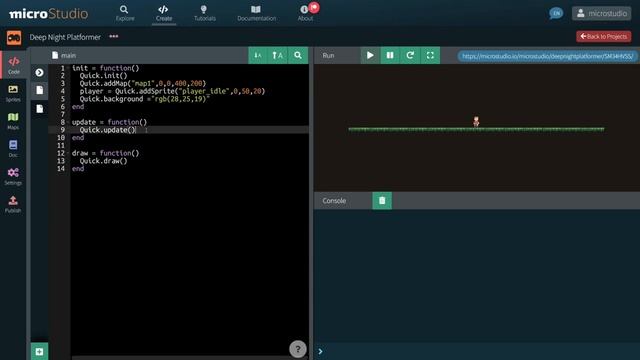Open search in code editor
The image size is (640, 360).
[298, 55]
